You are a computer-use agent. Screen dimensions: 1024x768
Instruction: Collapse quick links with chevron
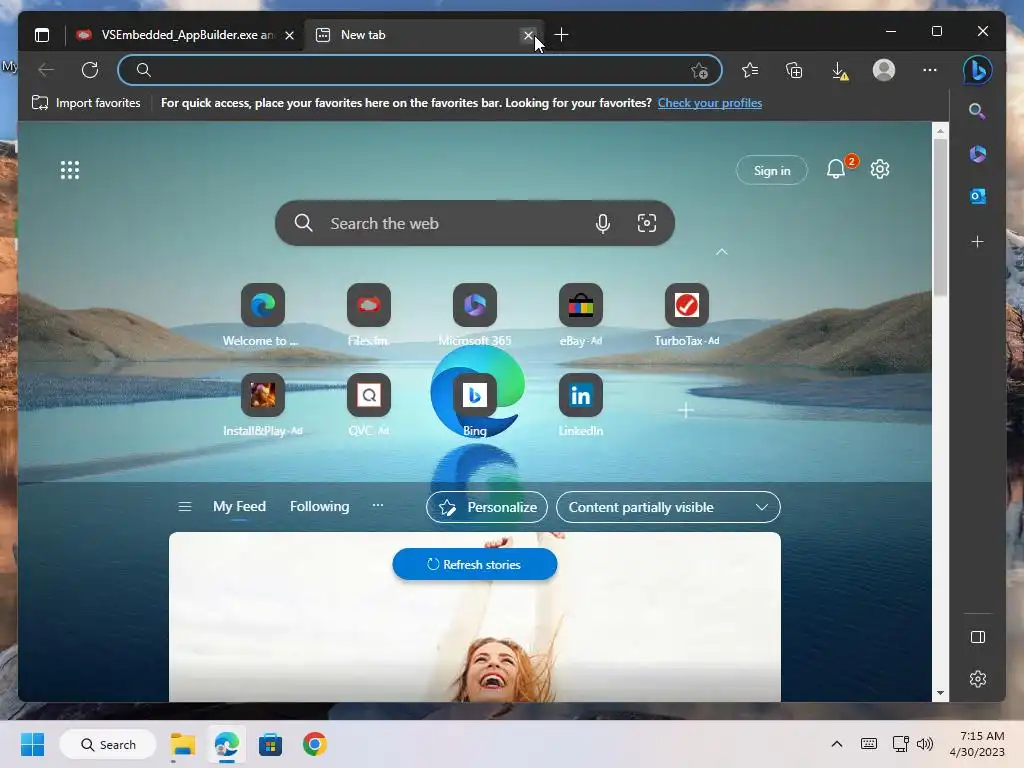[722, 251]
